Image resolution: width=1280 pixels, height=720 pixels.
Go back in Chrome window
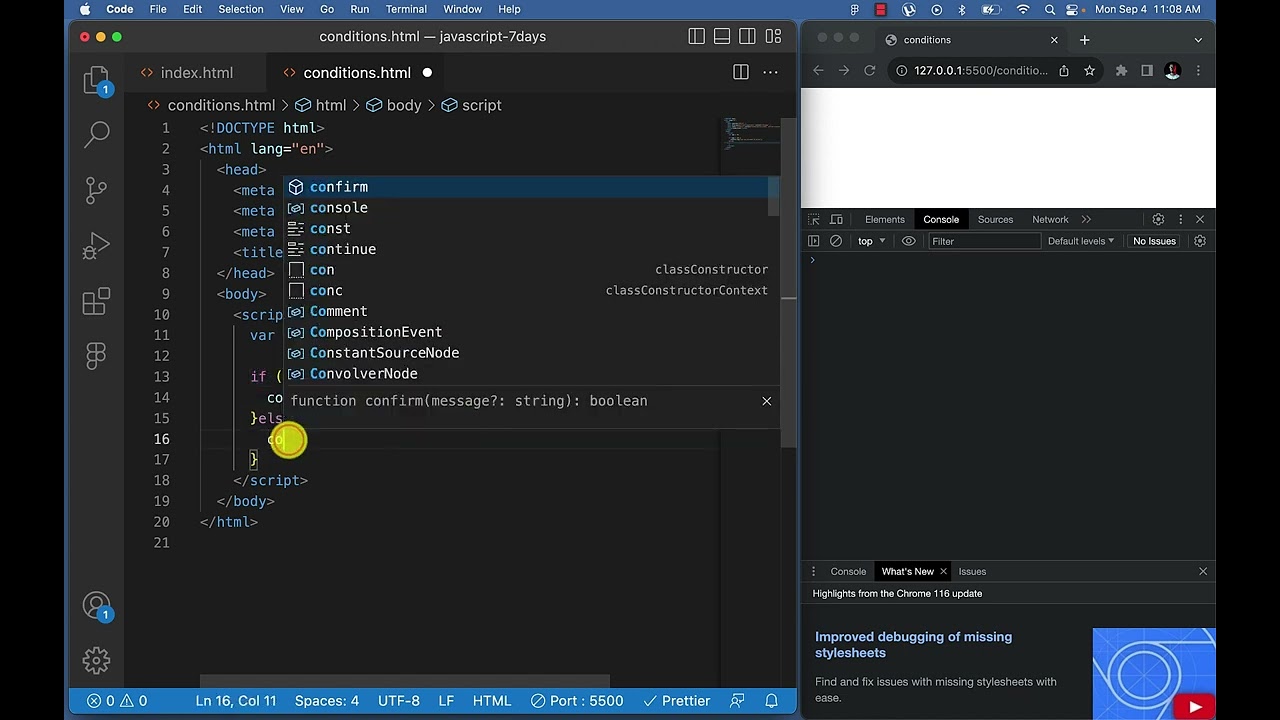818,71
